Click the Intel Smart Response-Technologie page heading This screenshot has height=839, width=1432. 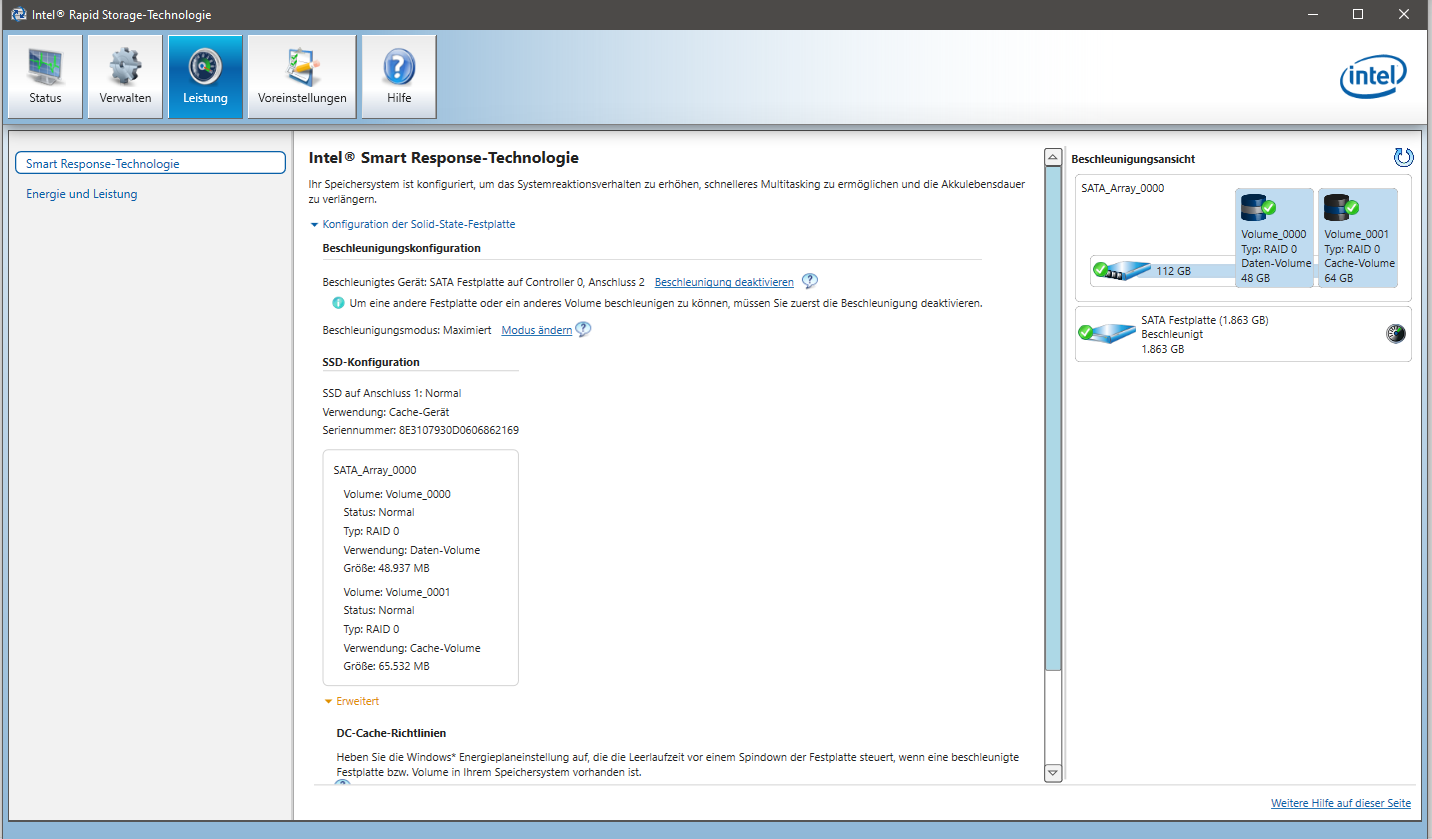tap(444, 158)
